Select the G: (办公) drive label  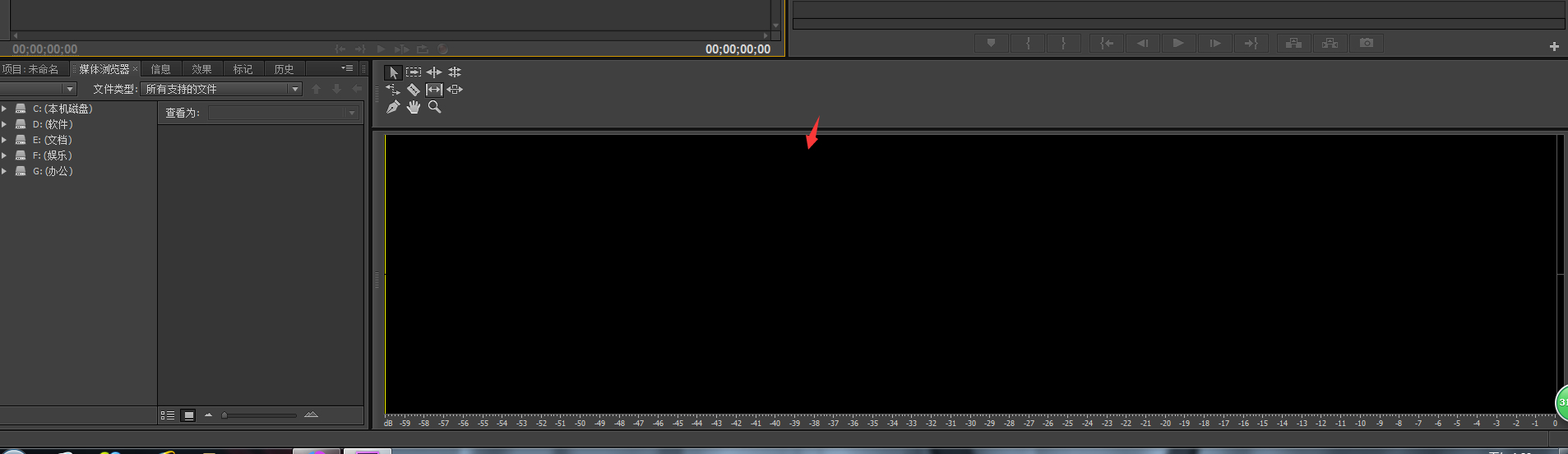pos(53,171)
